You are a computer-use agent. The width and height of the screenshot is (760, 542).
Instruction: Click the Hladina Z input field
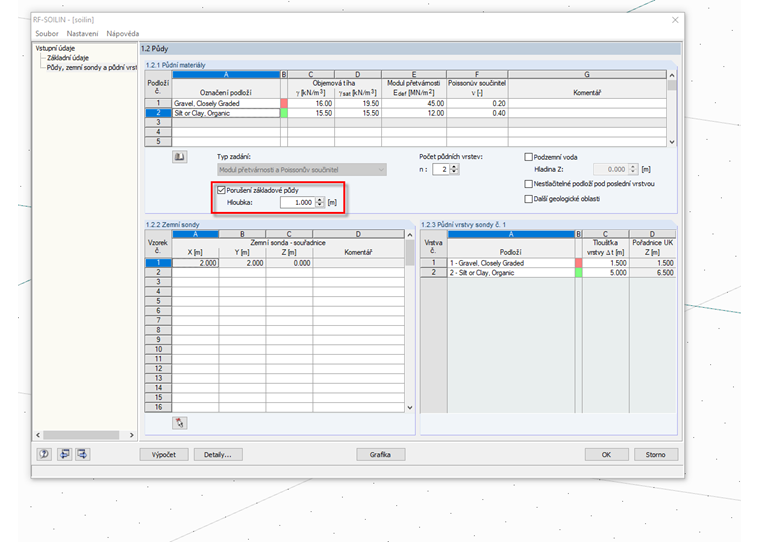coord(611,169)
